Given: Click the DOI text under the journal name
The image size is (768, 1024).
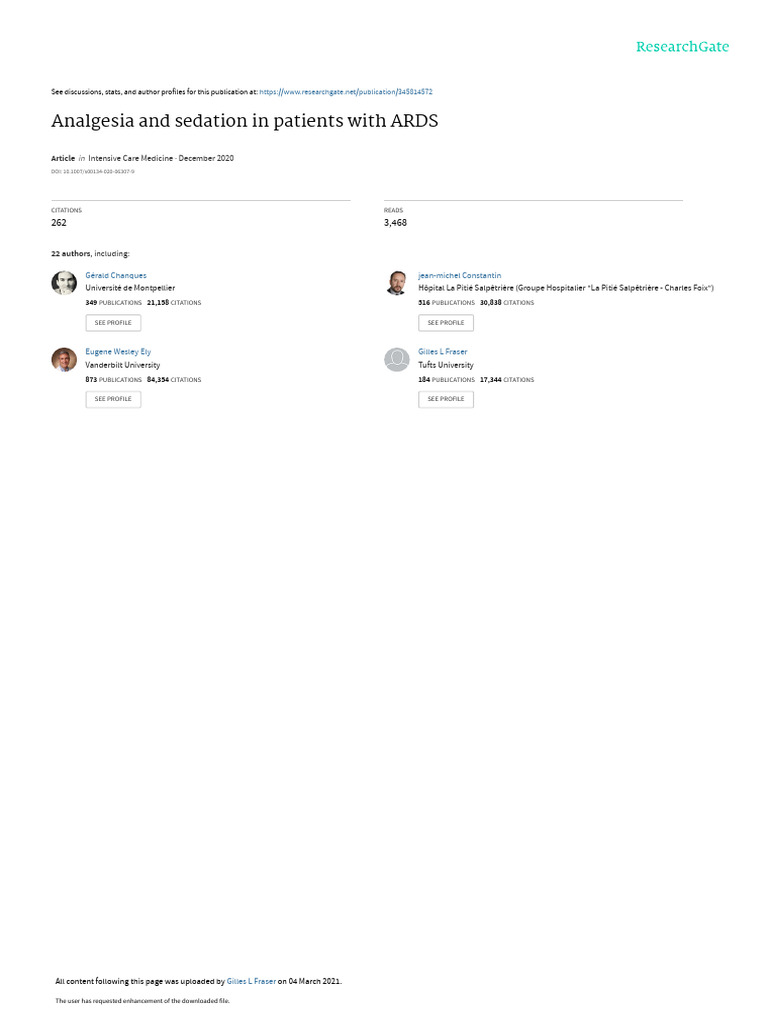Looking at the screenshot, I should point(93,172).
